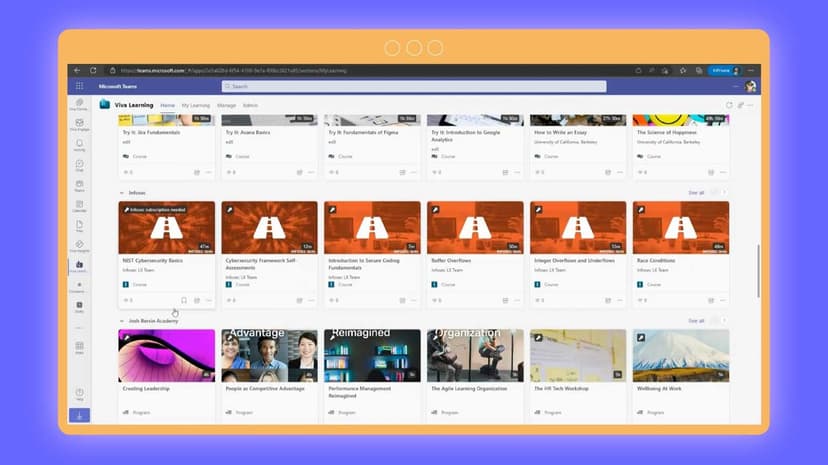
Task: Switch to the Admin tab
Action: point(250,106)
